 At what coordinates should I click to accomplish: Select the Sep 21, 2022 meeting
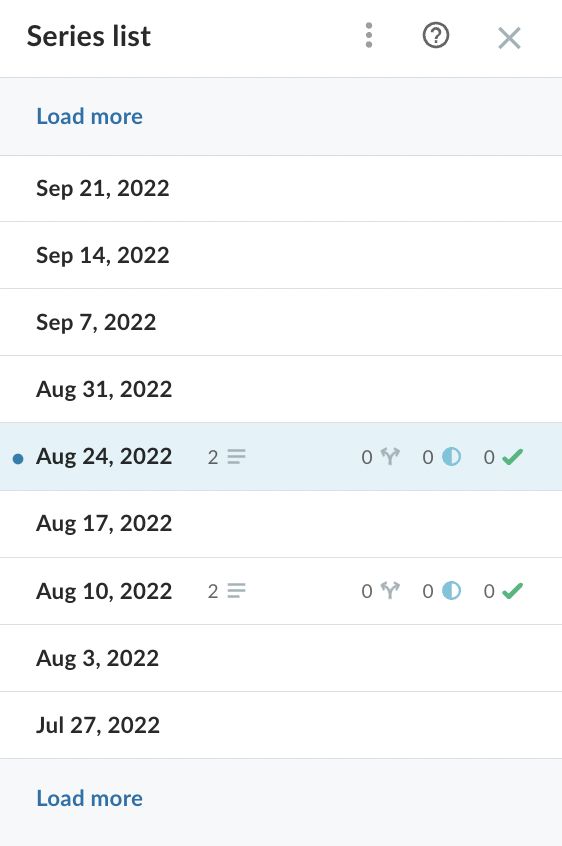281,188
